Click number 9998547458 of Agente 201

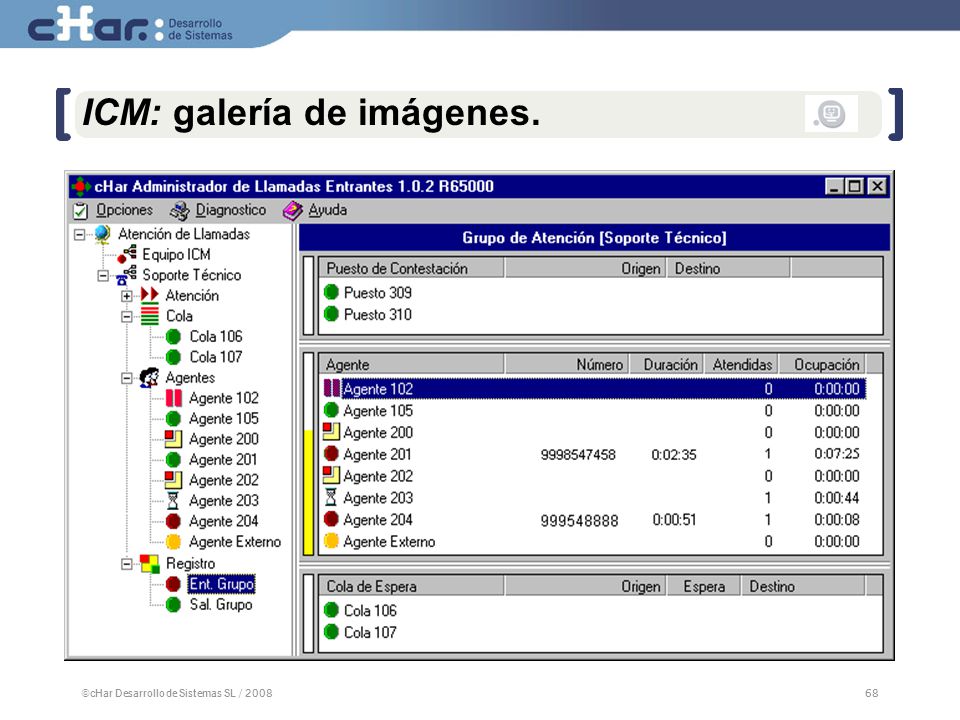pyautogui.click(x=578, y=455)
